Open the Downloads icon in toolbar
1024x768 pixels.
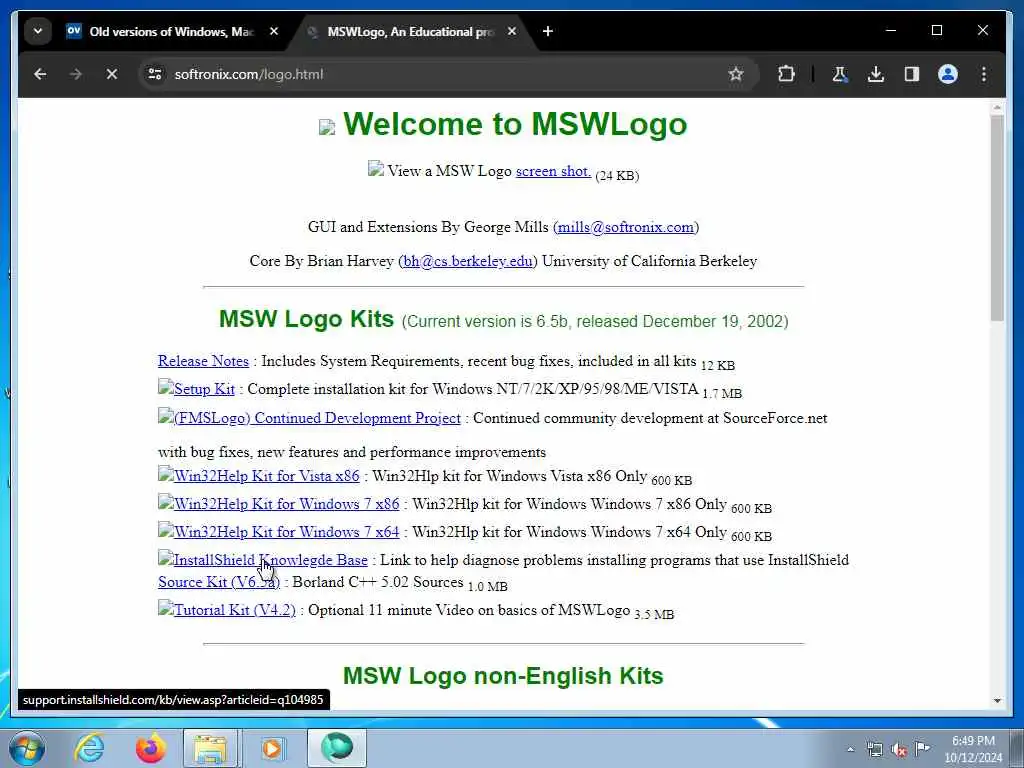click(x=876, y=74)
